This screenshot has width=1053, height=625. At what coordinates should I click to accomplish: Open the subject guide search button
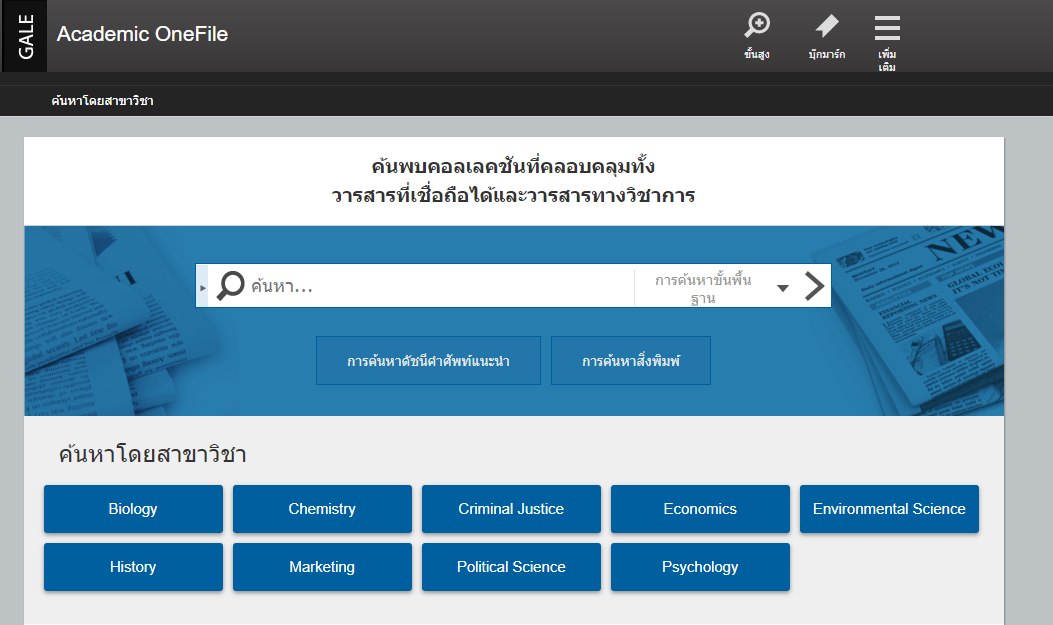coord(428,360)
